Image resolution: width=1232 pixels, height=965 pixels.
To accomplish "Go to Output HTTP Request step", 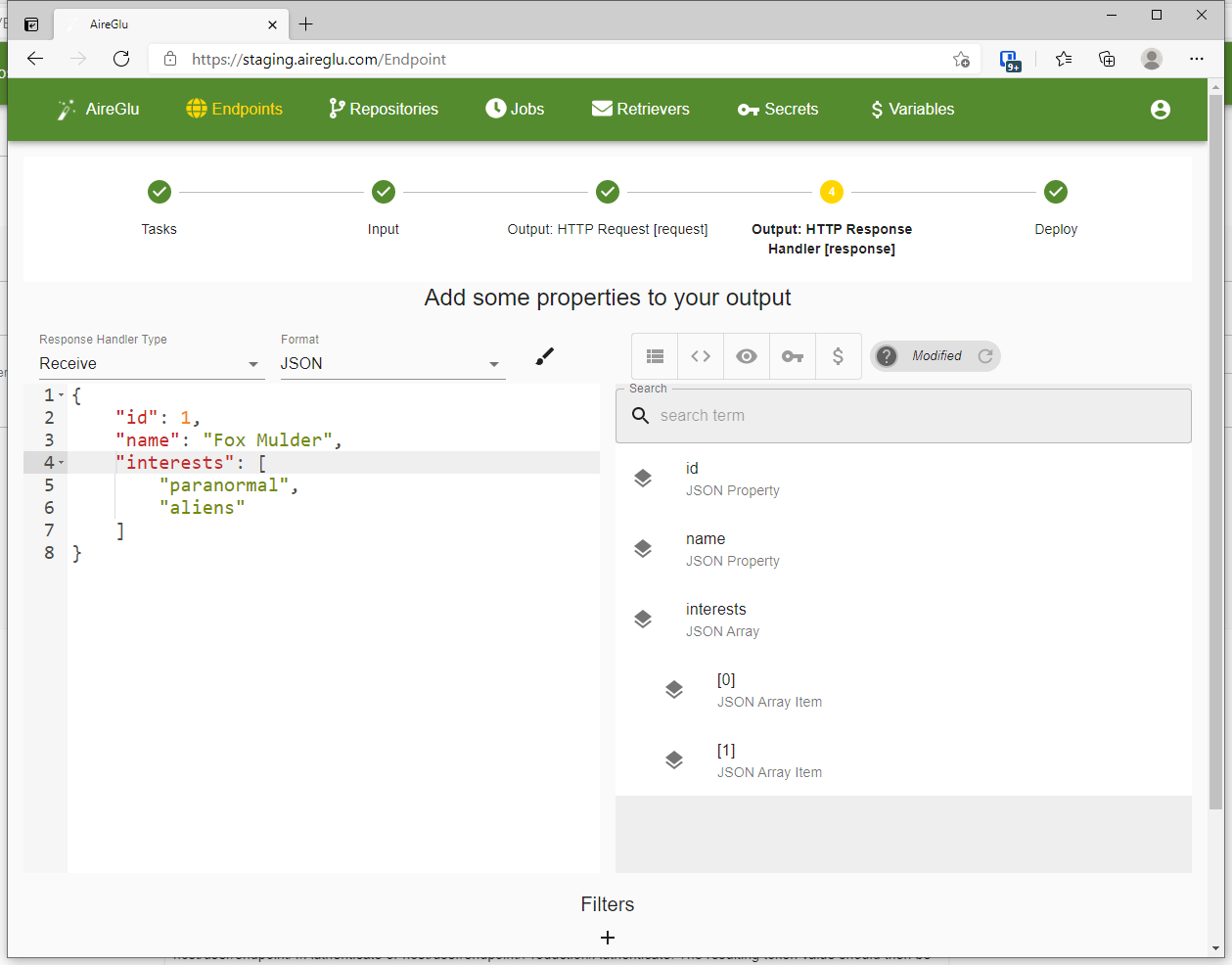I will (x=608, y=207).
